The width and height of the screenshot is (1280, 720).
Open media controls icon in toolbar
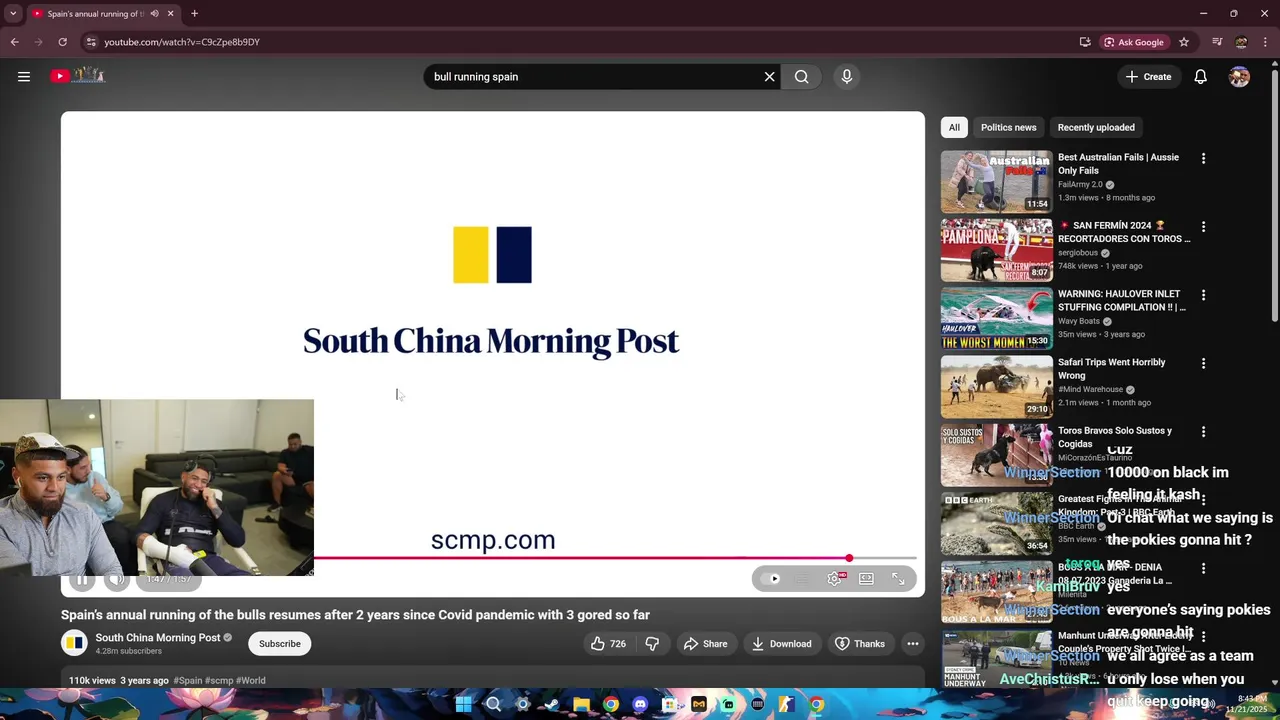click(x=1217, y=42)
